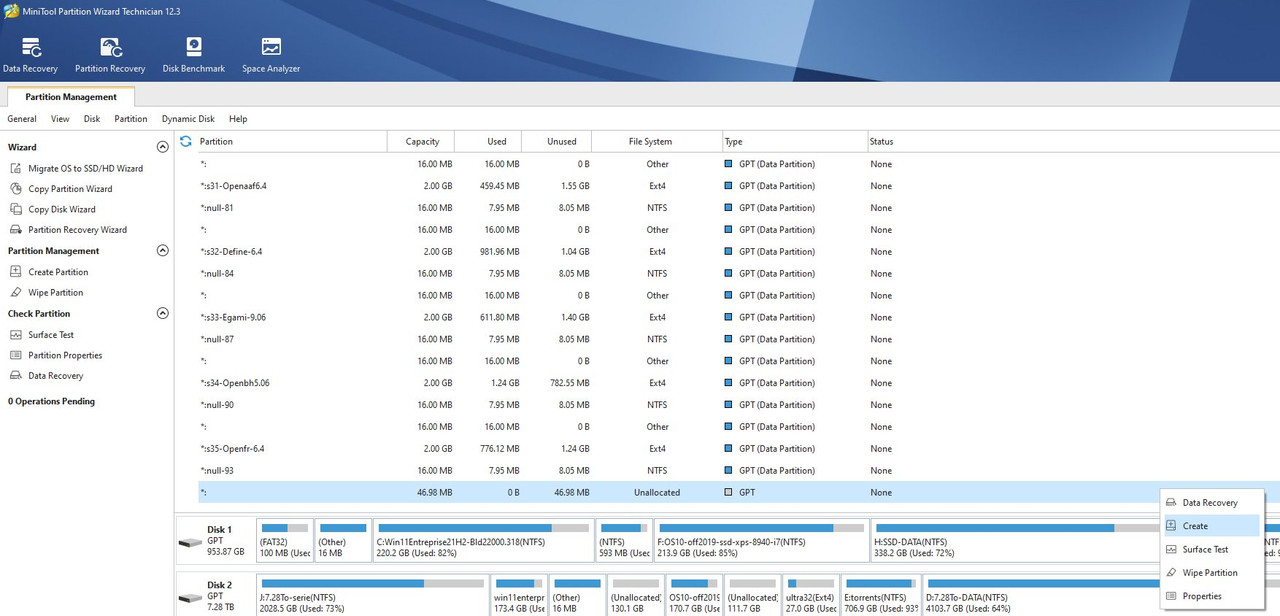Select the null-81 partition row

coord(738,208)
